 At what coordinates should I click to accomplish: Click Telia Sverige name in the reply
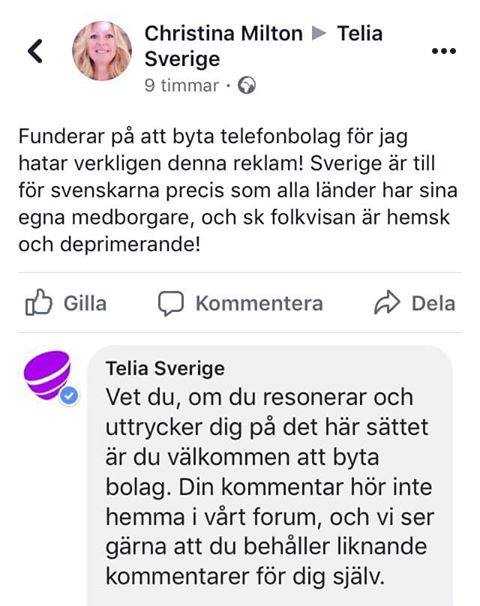pyautogui.click(x=165, y=368)
